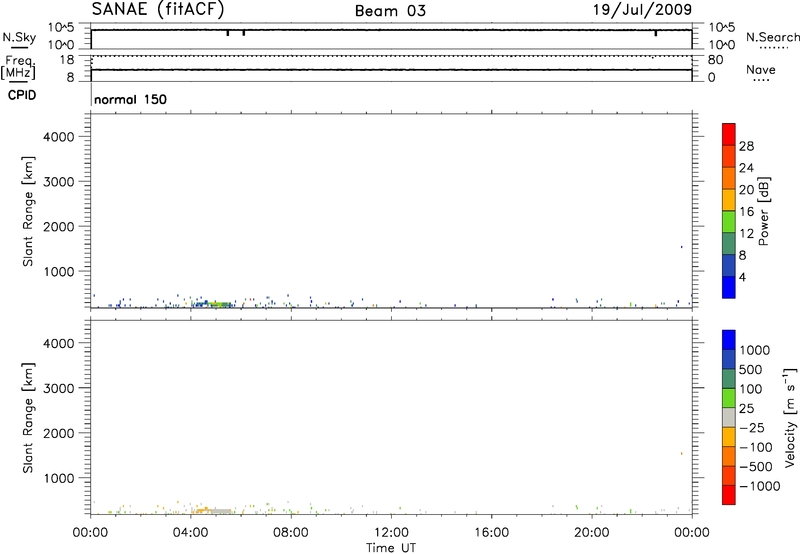Click the 4000 label on power panel
800x554 pixels.
tap(59, 137)
